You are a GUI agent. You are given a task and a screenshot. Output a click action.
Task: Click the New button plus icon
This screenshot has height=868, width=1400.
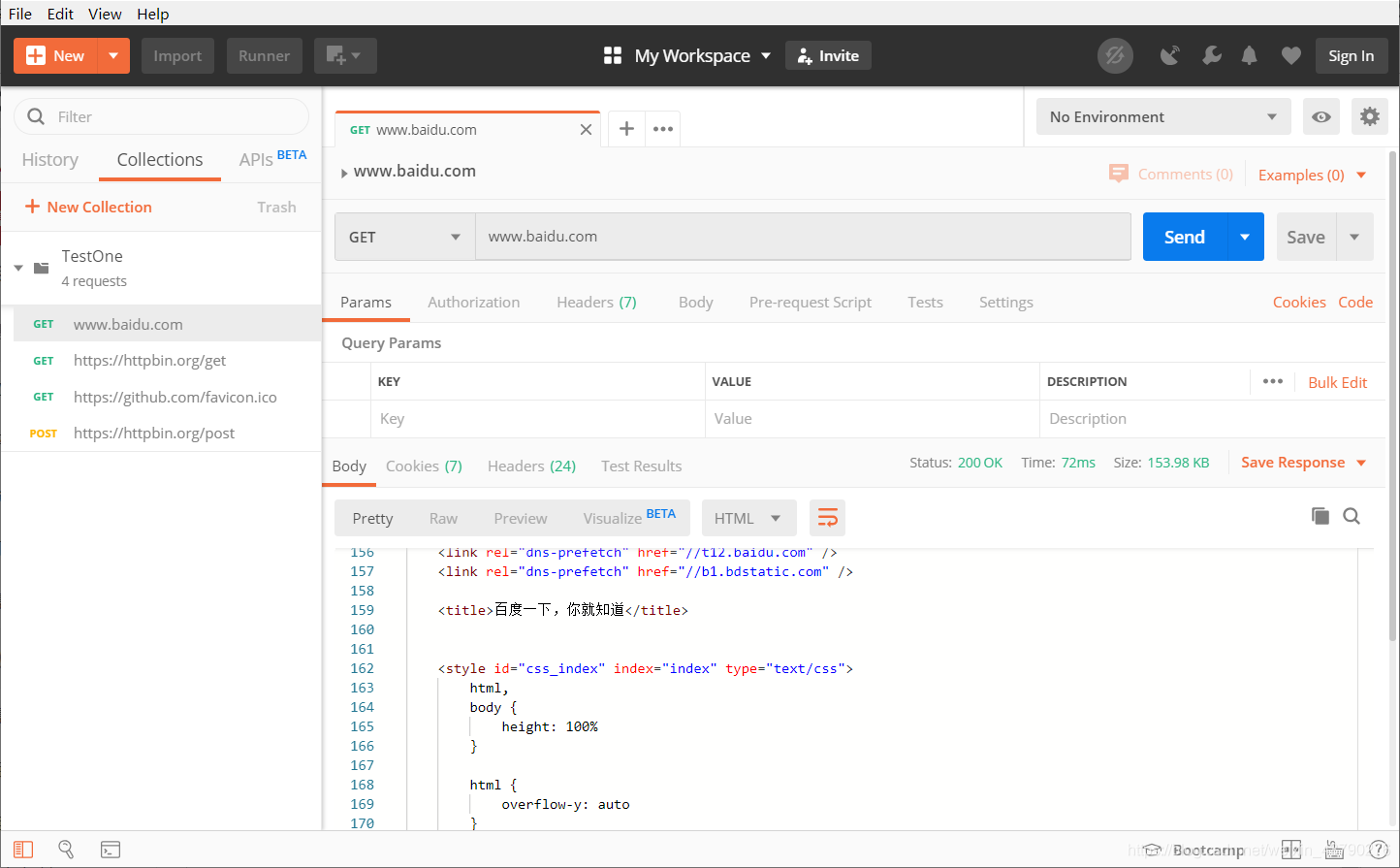point(36,55)
